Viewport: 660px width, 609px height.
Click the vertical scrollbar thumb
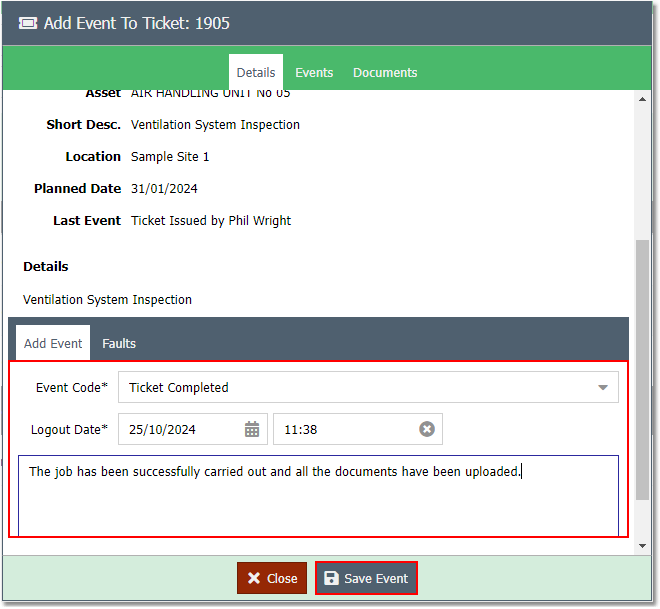642,370
